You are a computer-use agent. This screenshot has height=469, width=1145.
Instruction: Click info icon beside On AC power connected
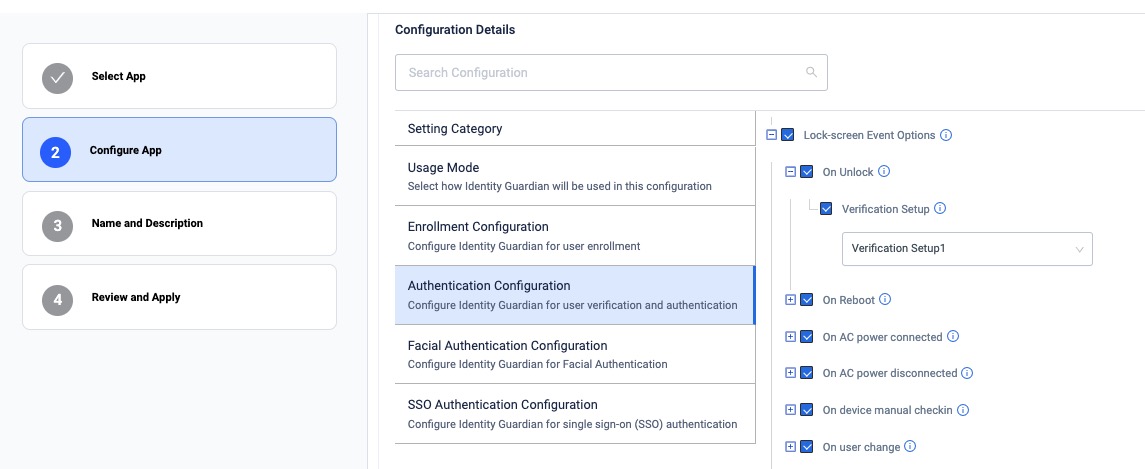pos(953,337)
